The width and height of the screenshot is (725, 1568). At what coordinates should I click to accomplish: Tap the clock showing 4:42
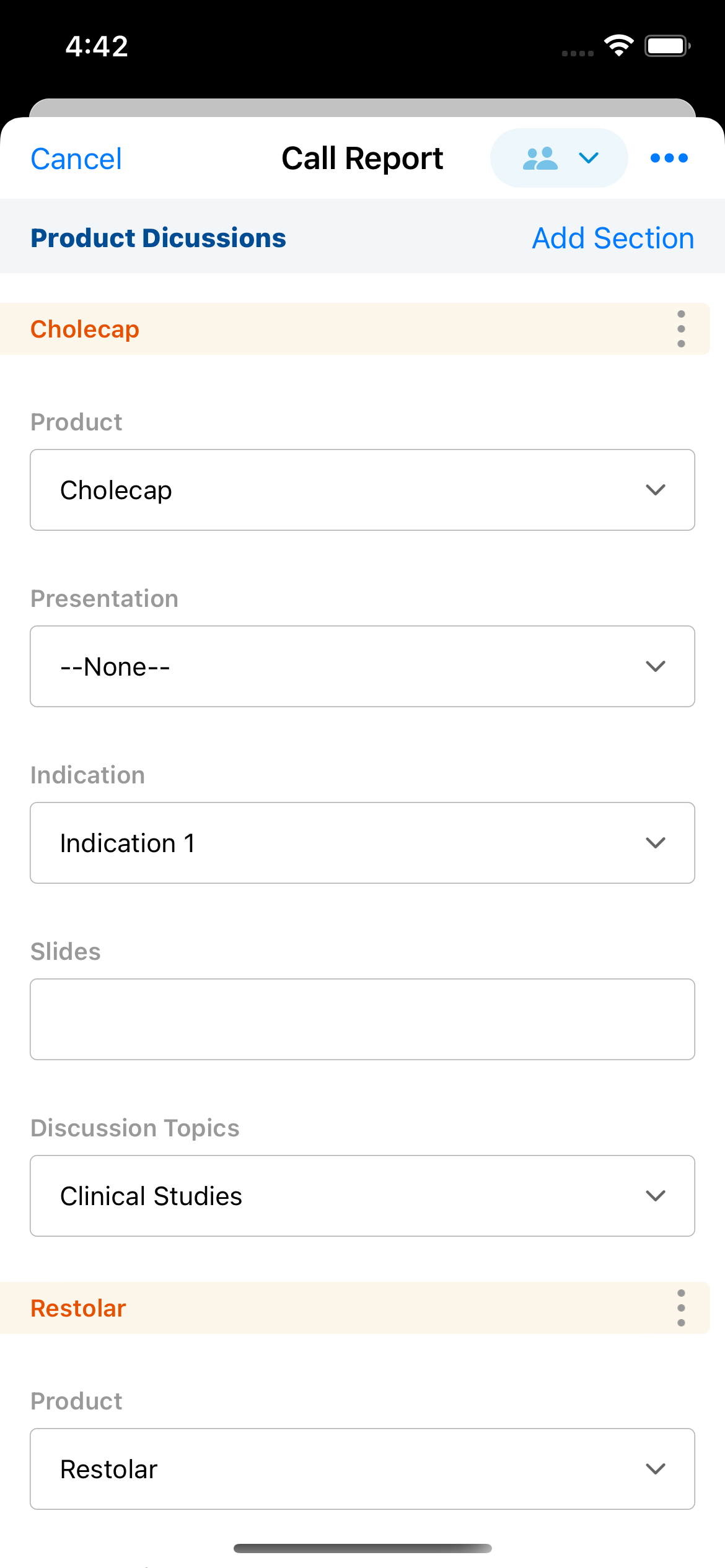[97, 46]
